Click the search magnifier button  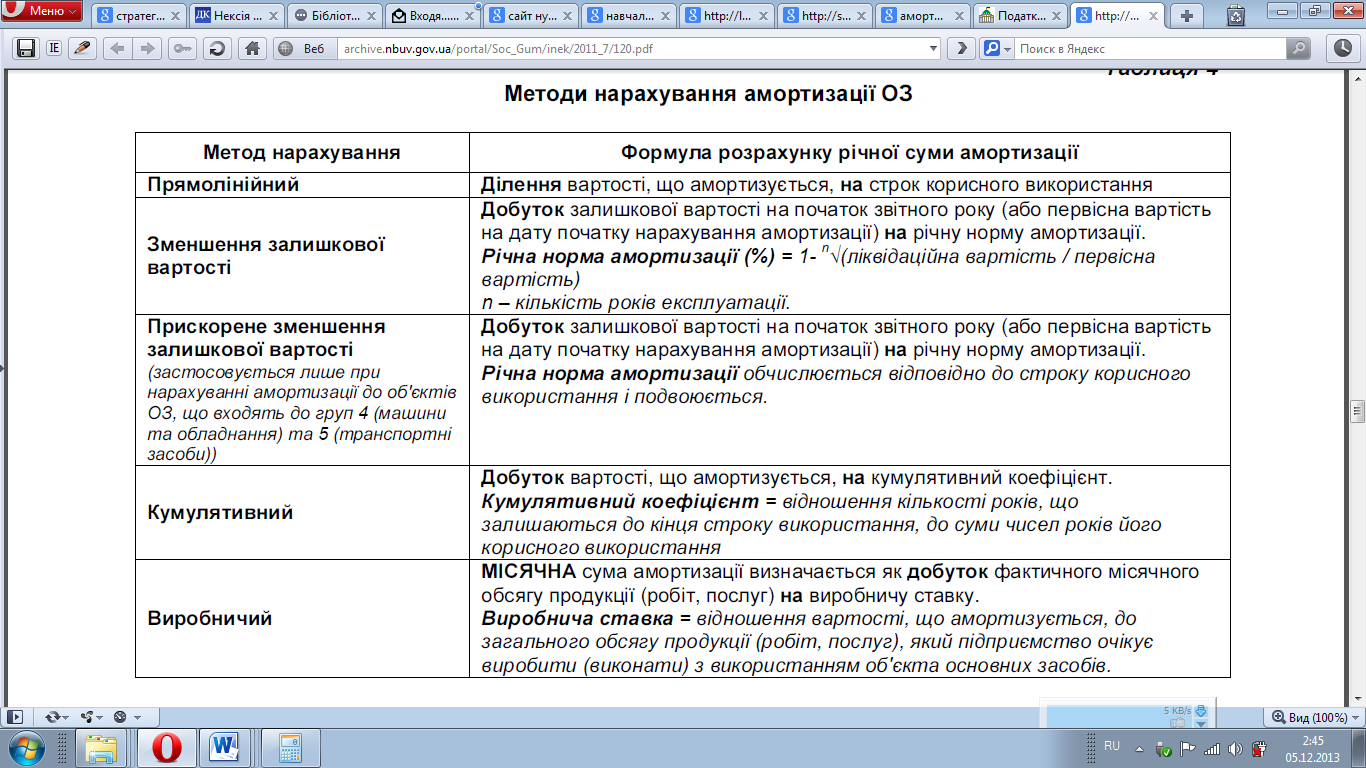point(1299,49)
